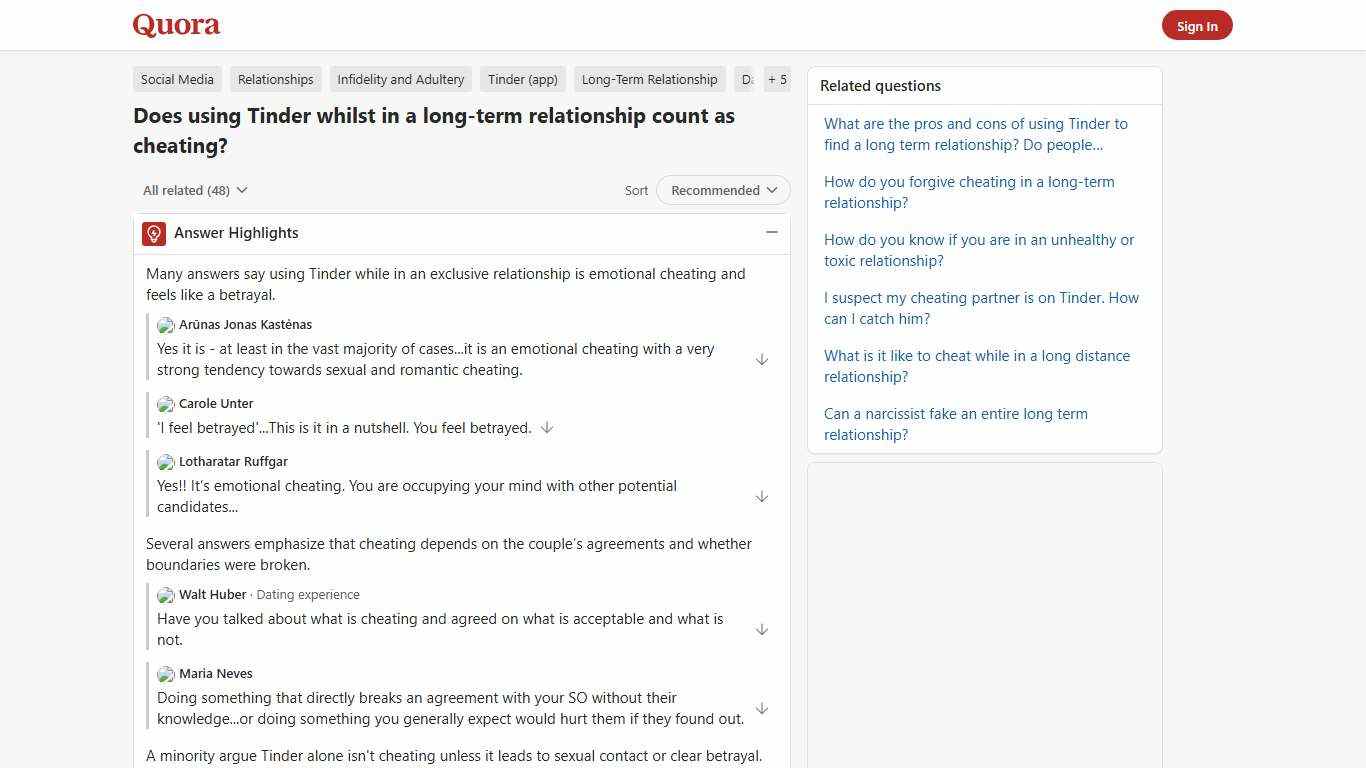Screen dimensions: 1366x768
Task: Open 'How do you forgive cheating' related question
Action: click(968, 192)
